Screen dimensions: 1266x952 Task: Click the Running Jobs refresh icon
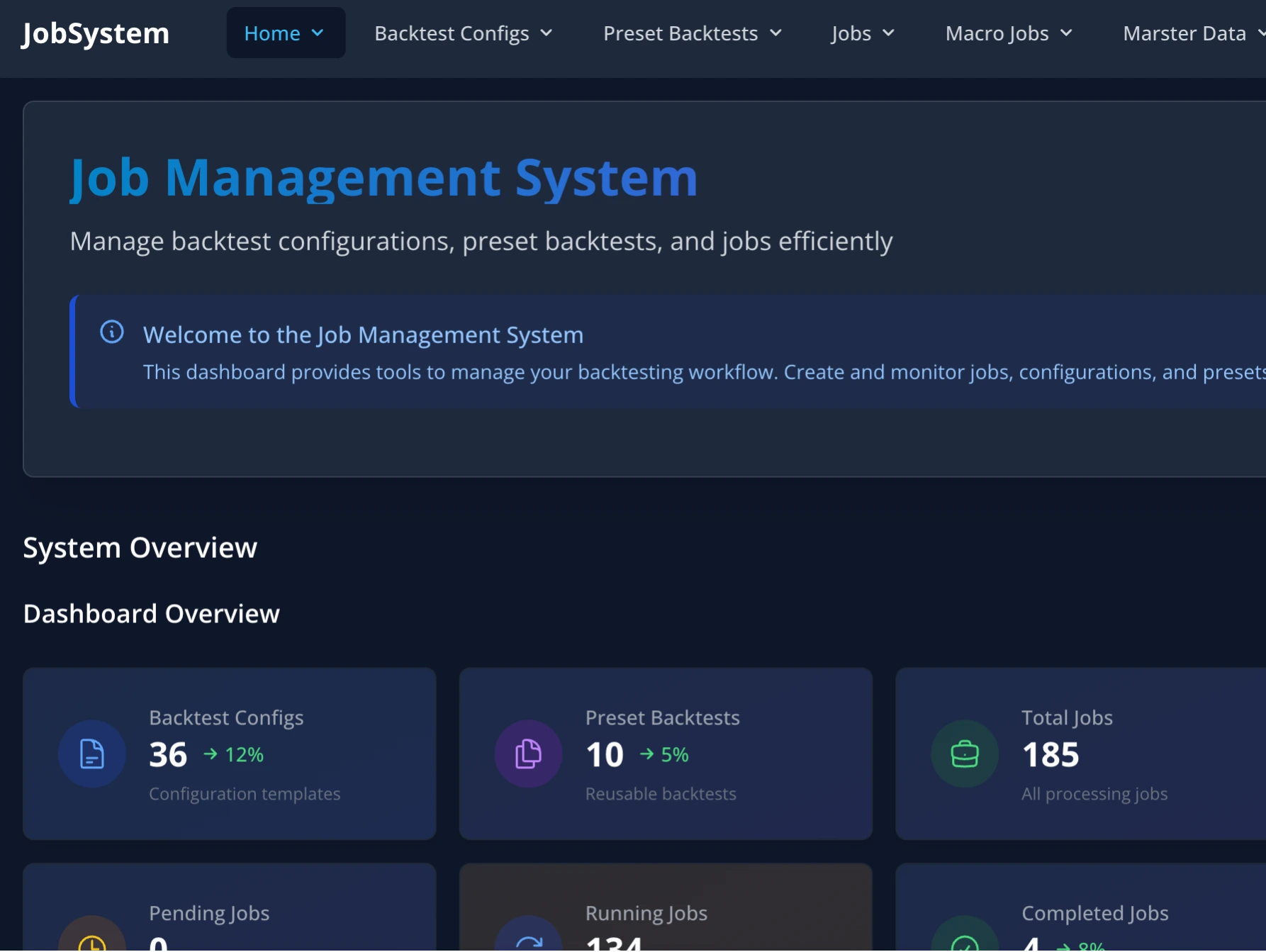pyautogui.click(x=528, y=943)
